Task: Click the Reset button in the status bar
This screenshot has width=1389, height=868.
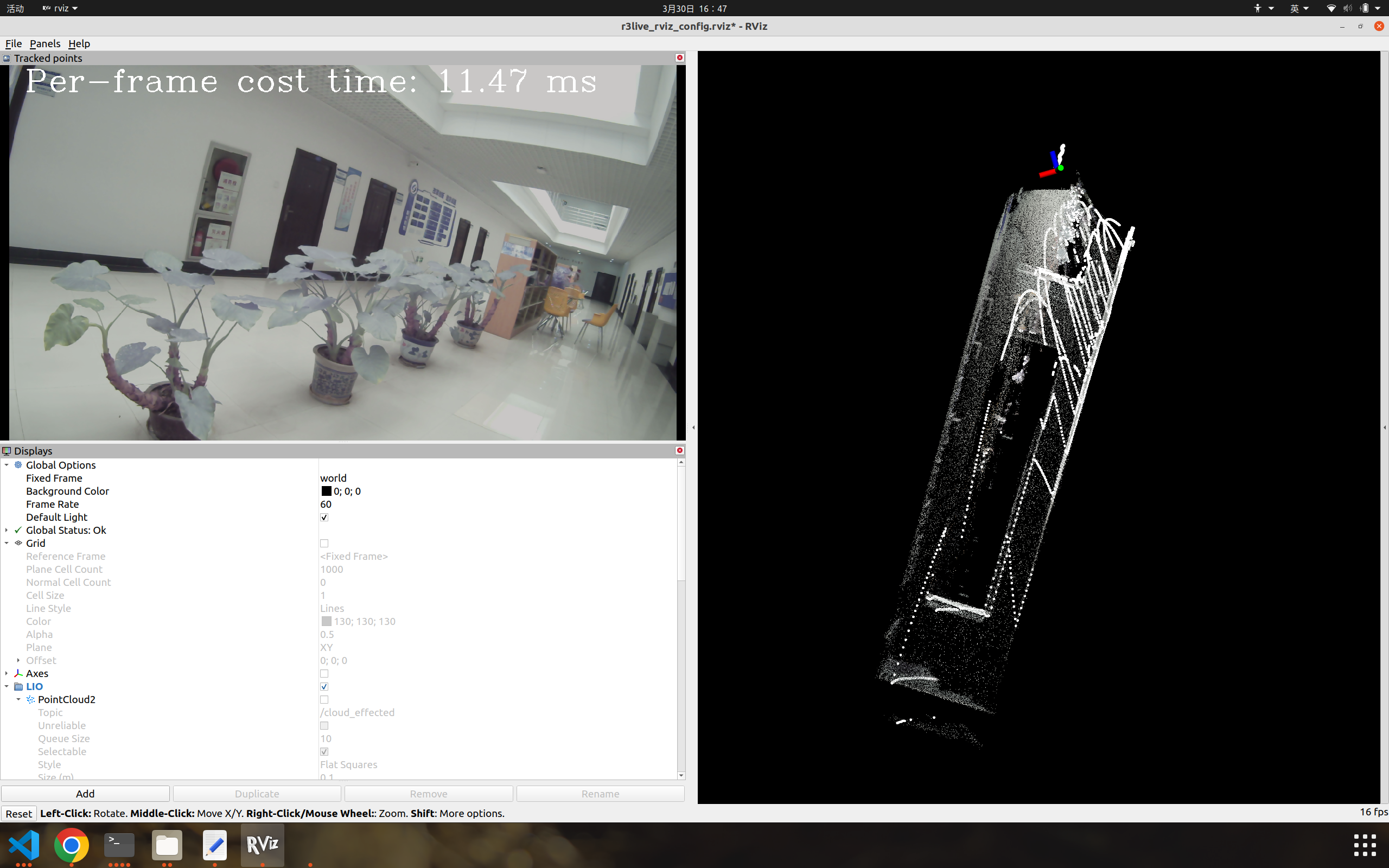Action: 19,813
